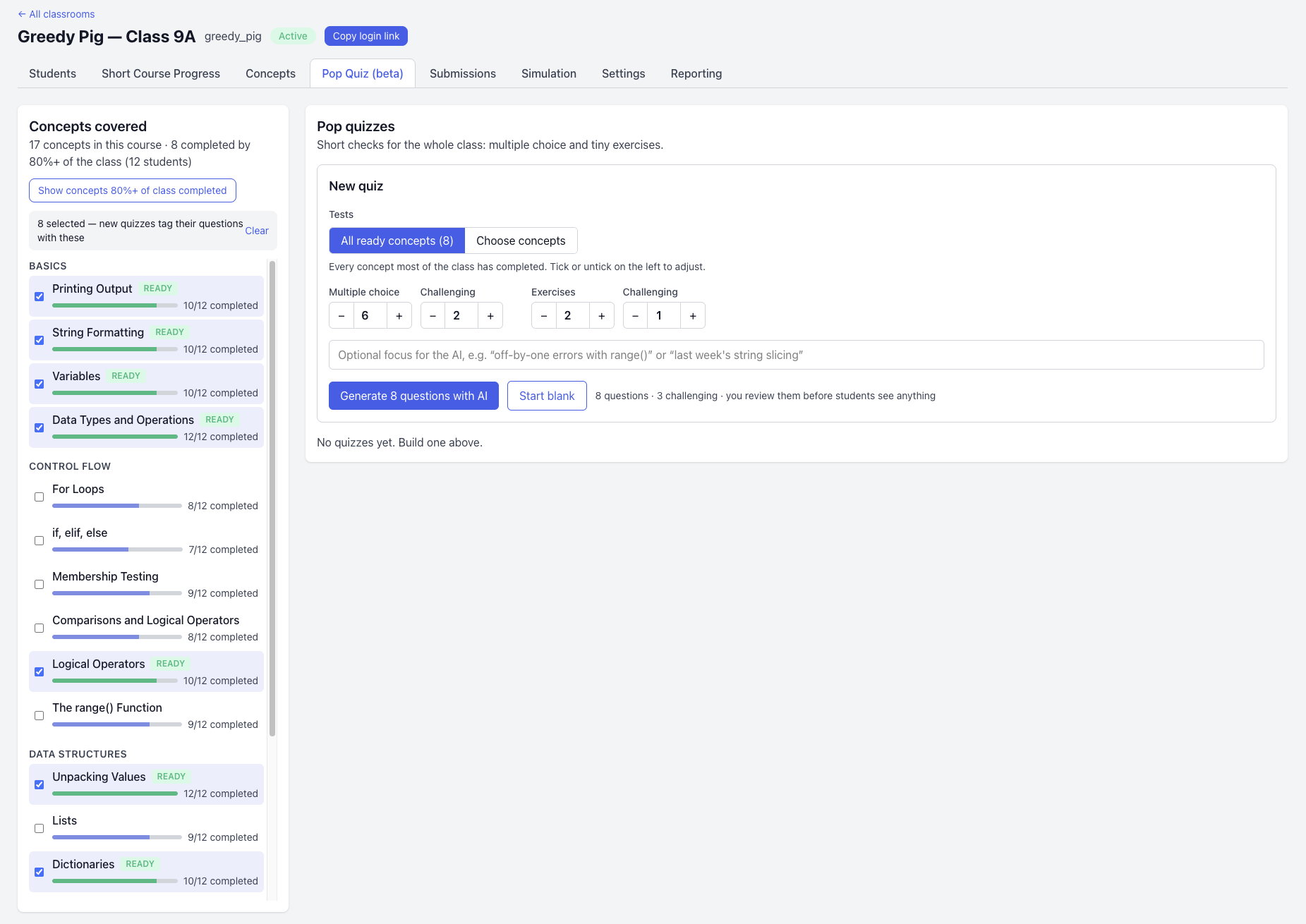The height and width of the screenshot is (924, 1306).
Task: Uncheck the Printing Output concept
Action: pos(40,297)
